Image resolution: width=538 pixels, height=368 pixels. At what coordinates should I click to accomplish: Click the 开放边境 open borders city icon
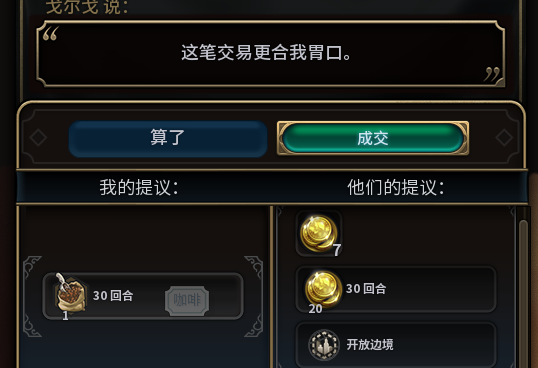pyautogui.click(x=324, y=345)
